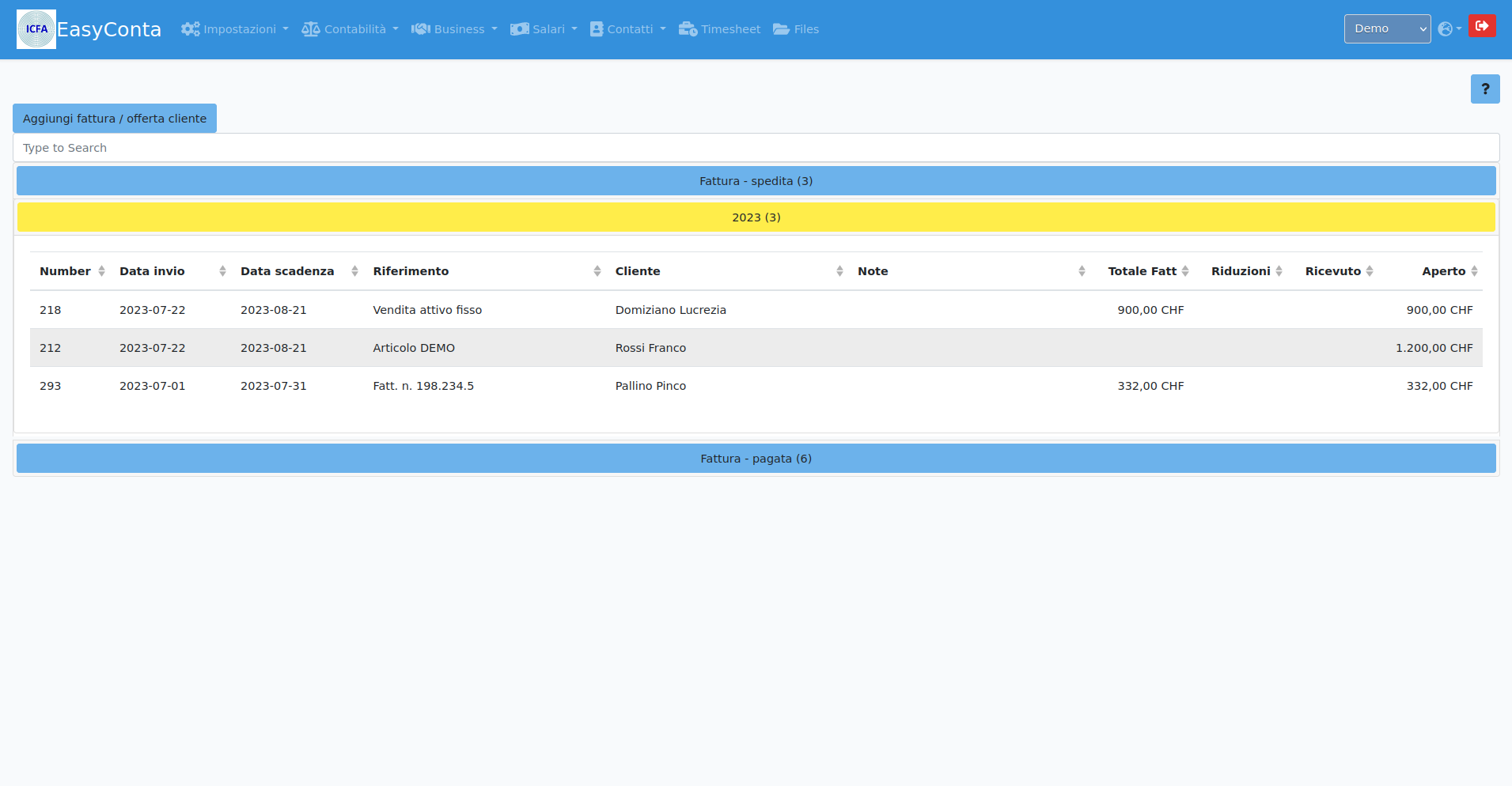
Task: Sort by Data invio column arrows
Action: tap(222, 271)
